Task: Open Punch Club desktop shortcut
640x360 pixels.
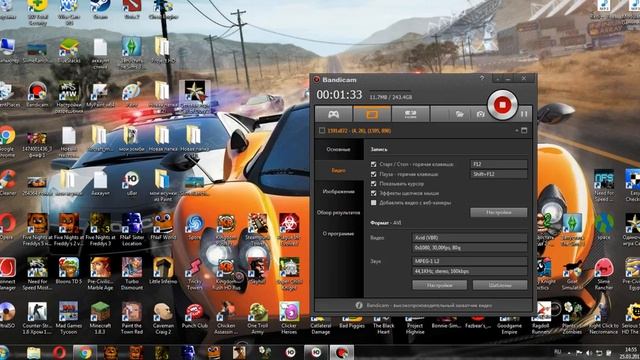Action: click(195, 315)
